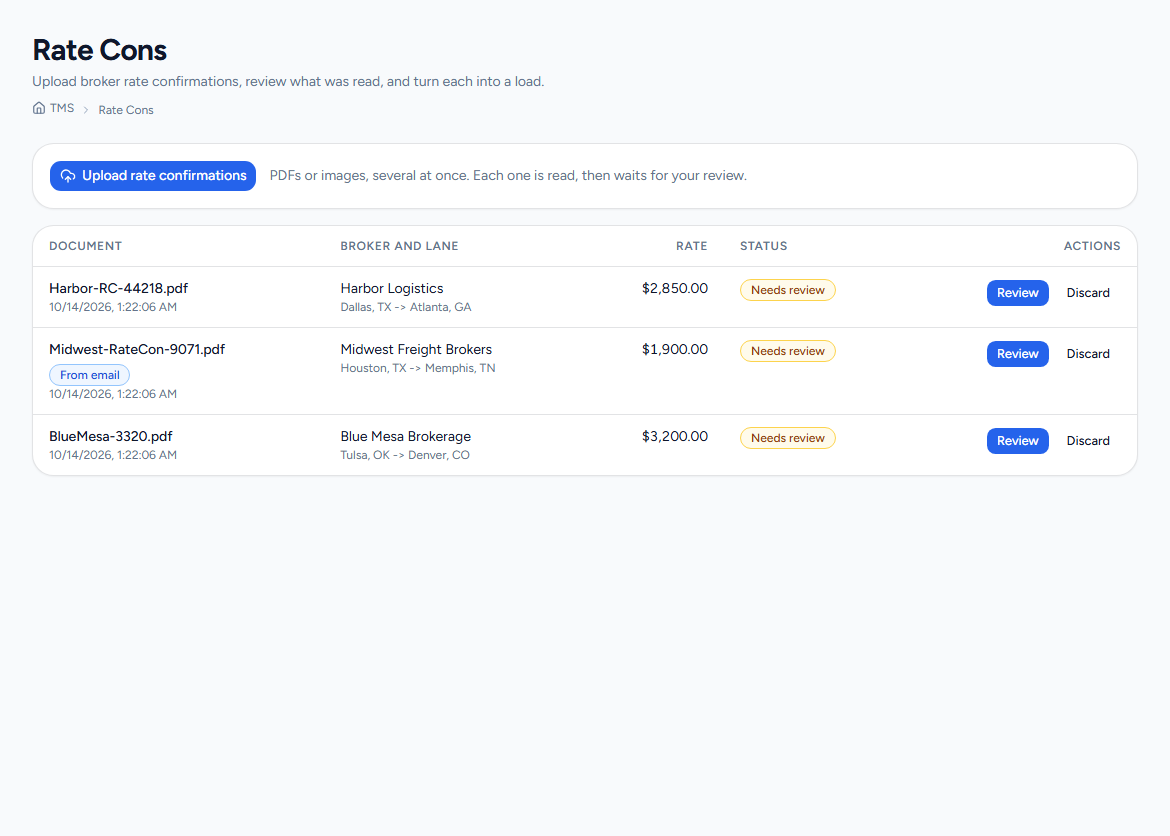Click broker name Blue Mesa Brokerage
The width and height of the screenshot is (1170, 836).
(406, 437)
